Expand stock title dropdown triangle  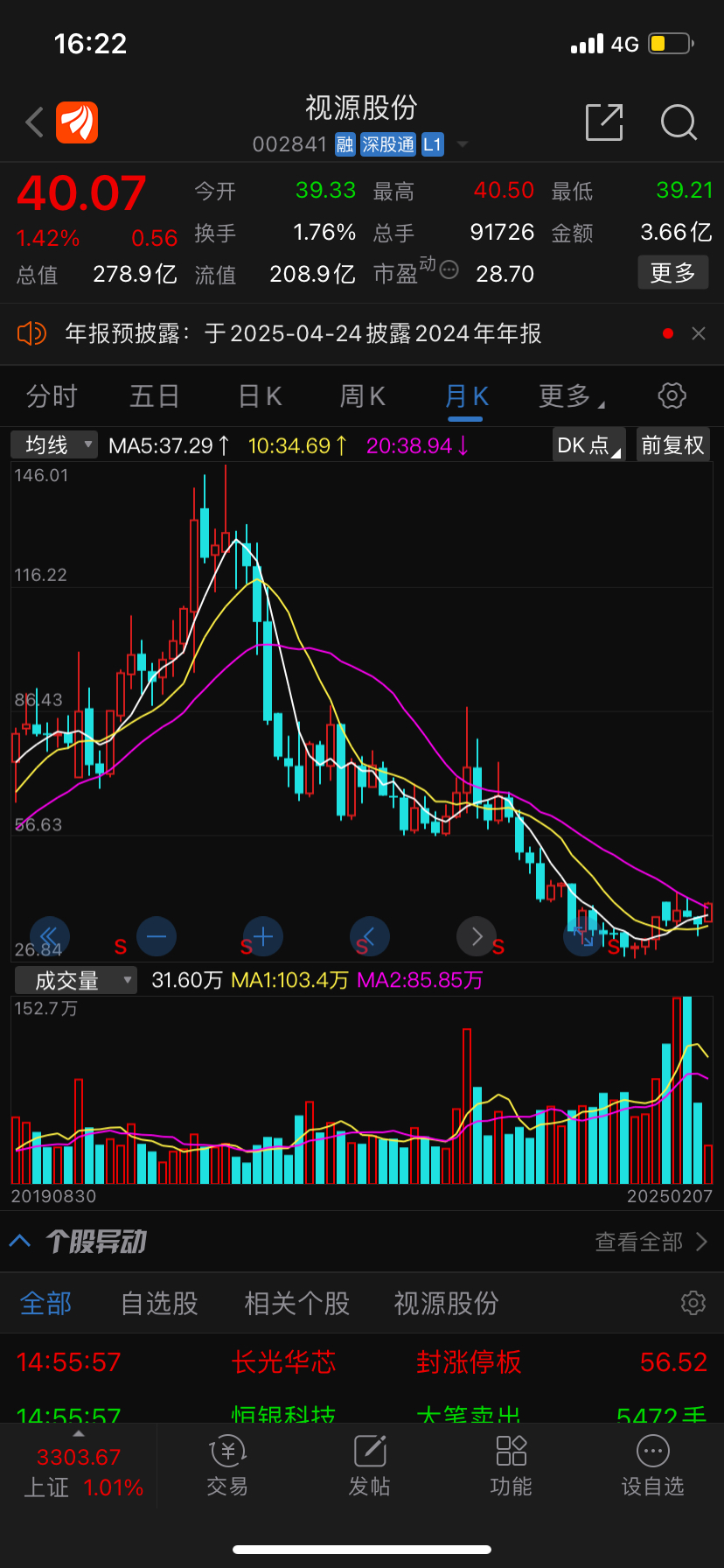463,144
